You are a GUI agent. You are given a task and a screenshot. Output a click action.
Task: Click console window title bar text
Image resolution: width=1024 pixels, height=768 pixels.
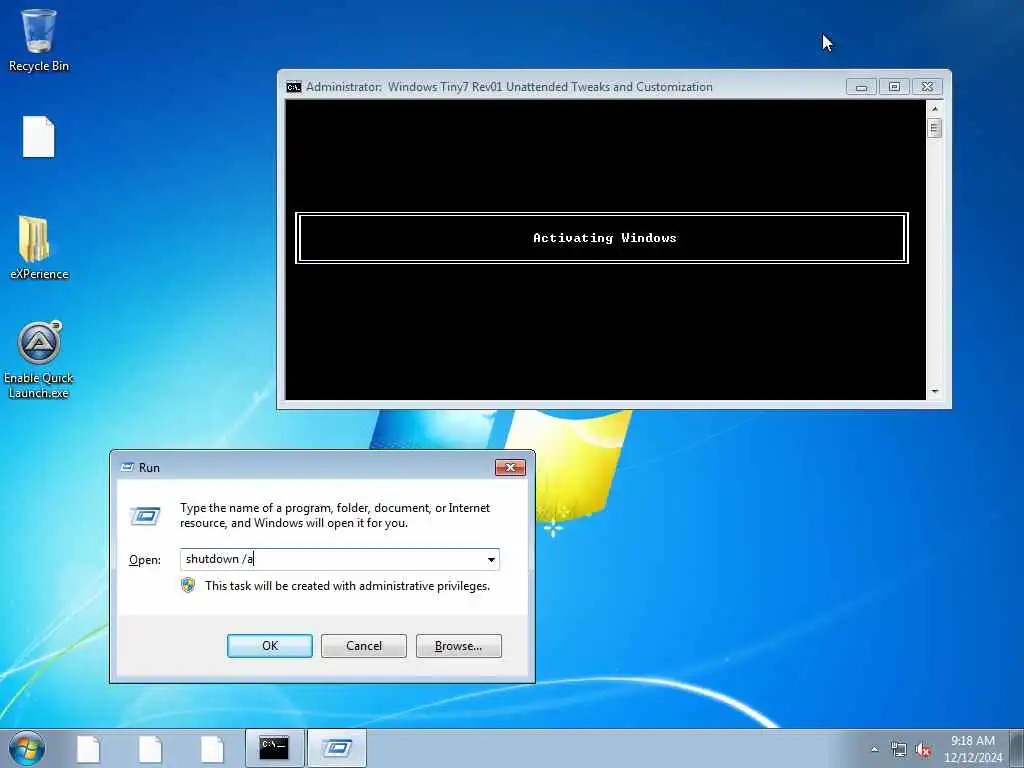[509, 87]
